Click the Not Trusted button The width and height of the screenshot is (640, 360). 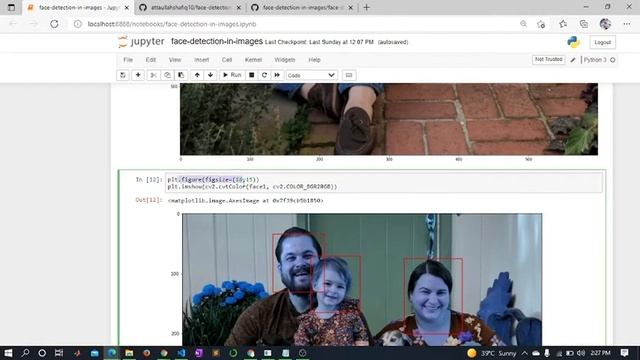click(x=549, y=60)
